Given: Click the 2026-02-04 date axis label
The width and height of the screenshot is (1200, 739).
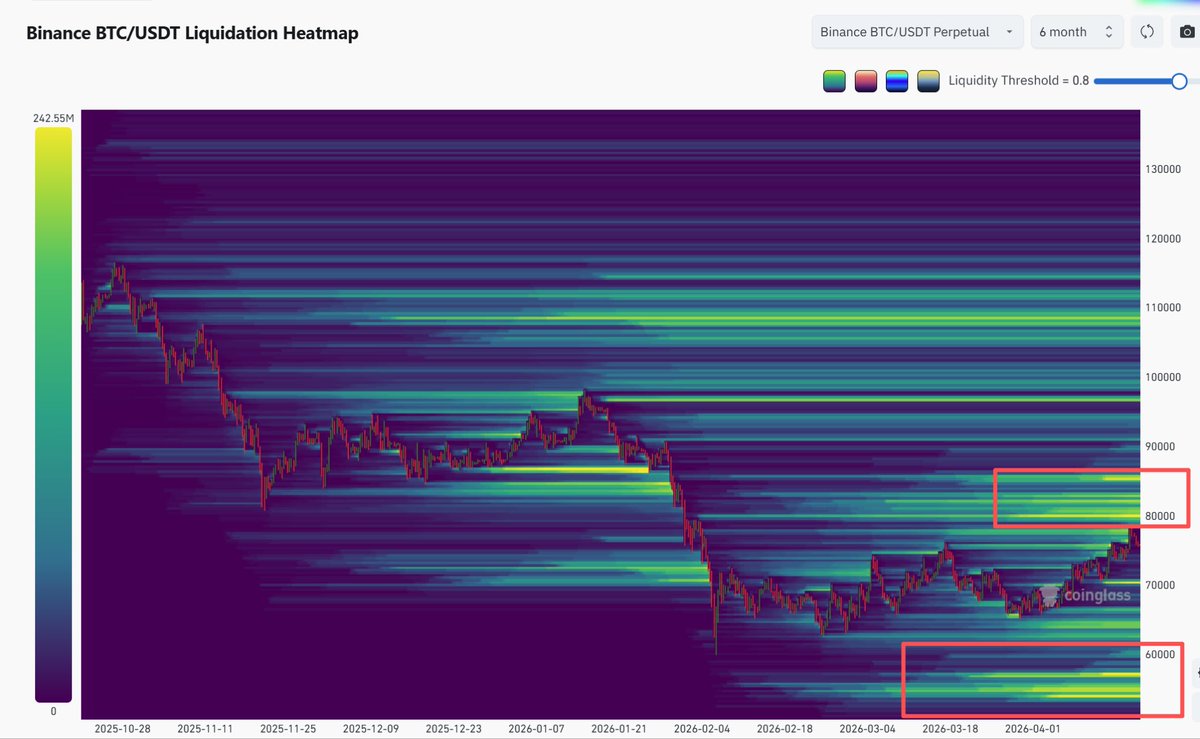Looking at the screenshot, I should [703, 729].
